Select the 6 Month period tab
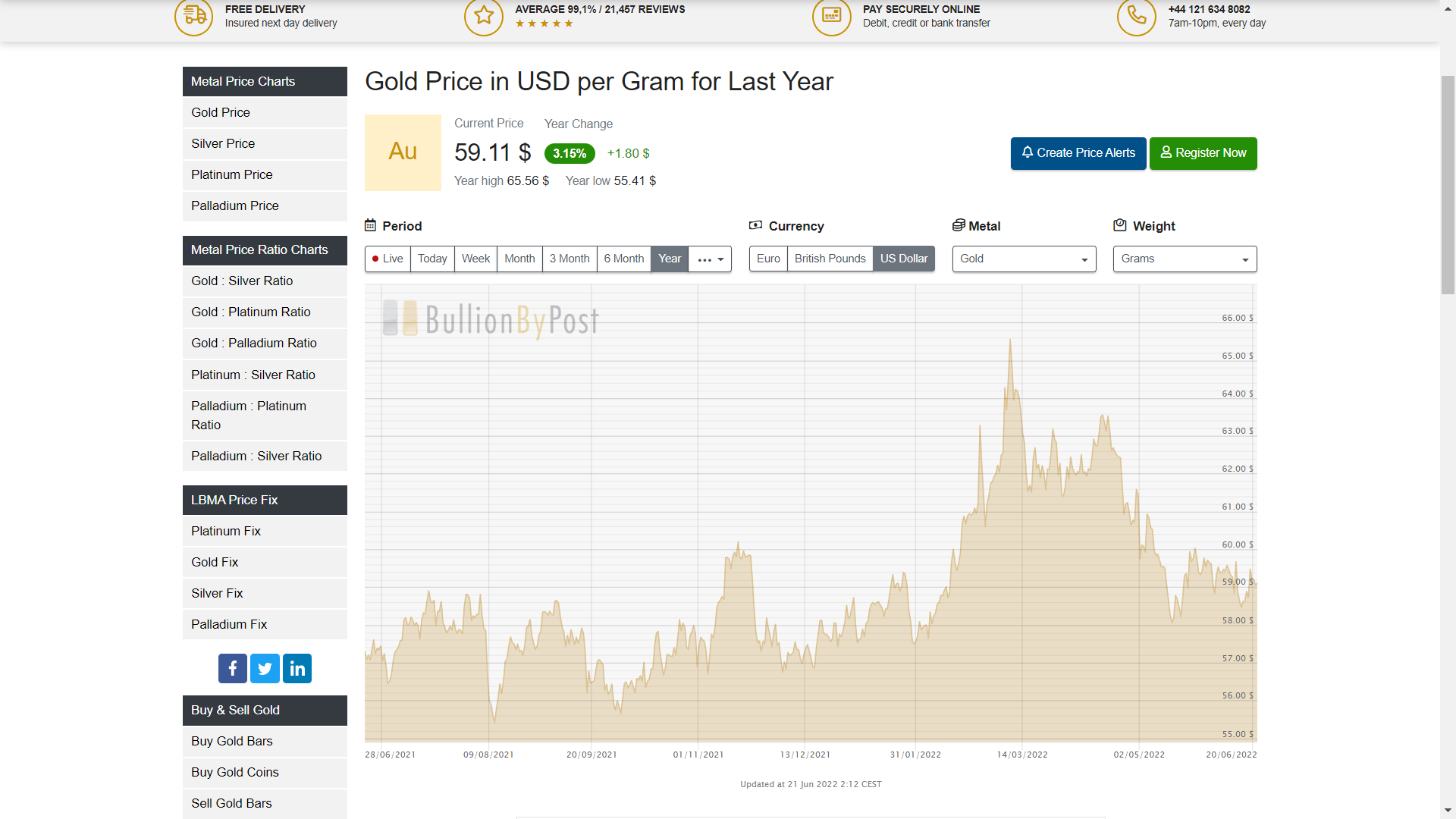Viewport: 1456px width, 819px height. (x=623, y=259)
